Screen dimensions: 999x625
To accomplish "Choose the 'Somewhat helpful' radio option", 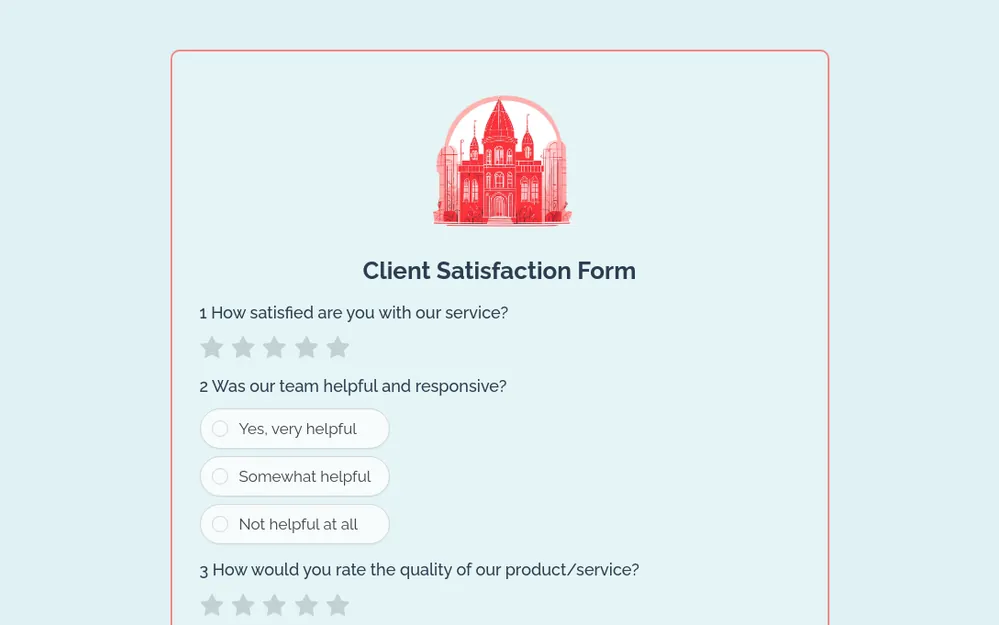I will [220, 477].
